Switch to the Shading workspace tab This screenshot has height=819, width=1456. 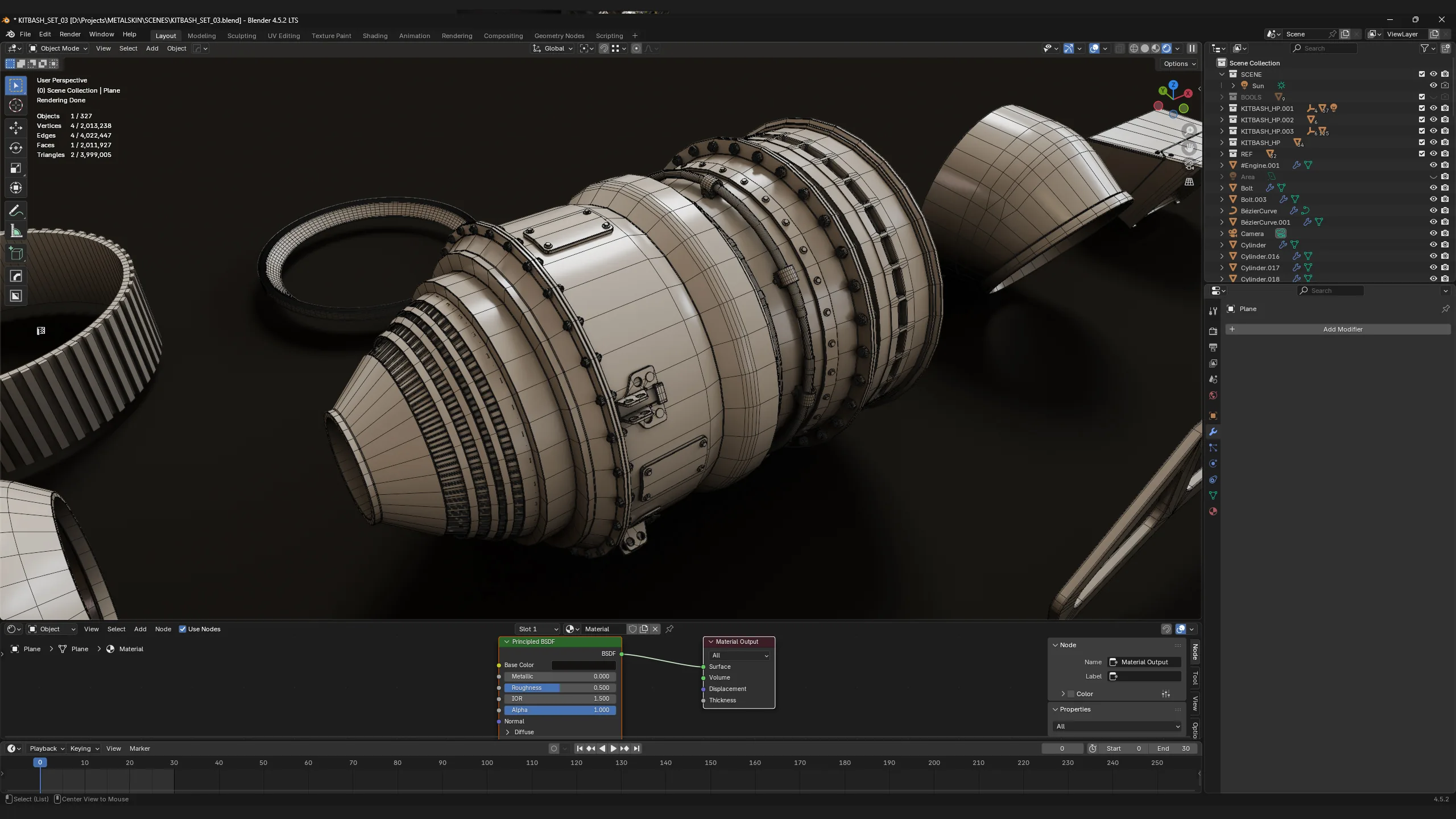click(x=375, y=35)
